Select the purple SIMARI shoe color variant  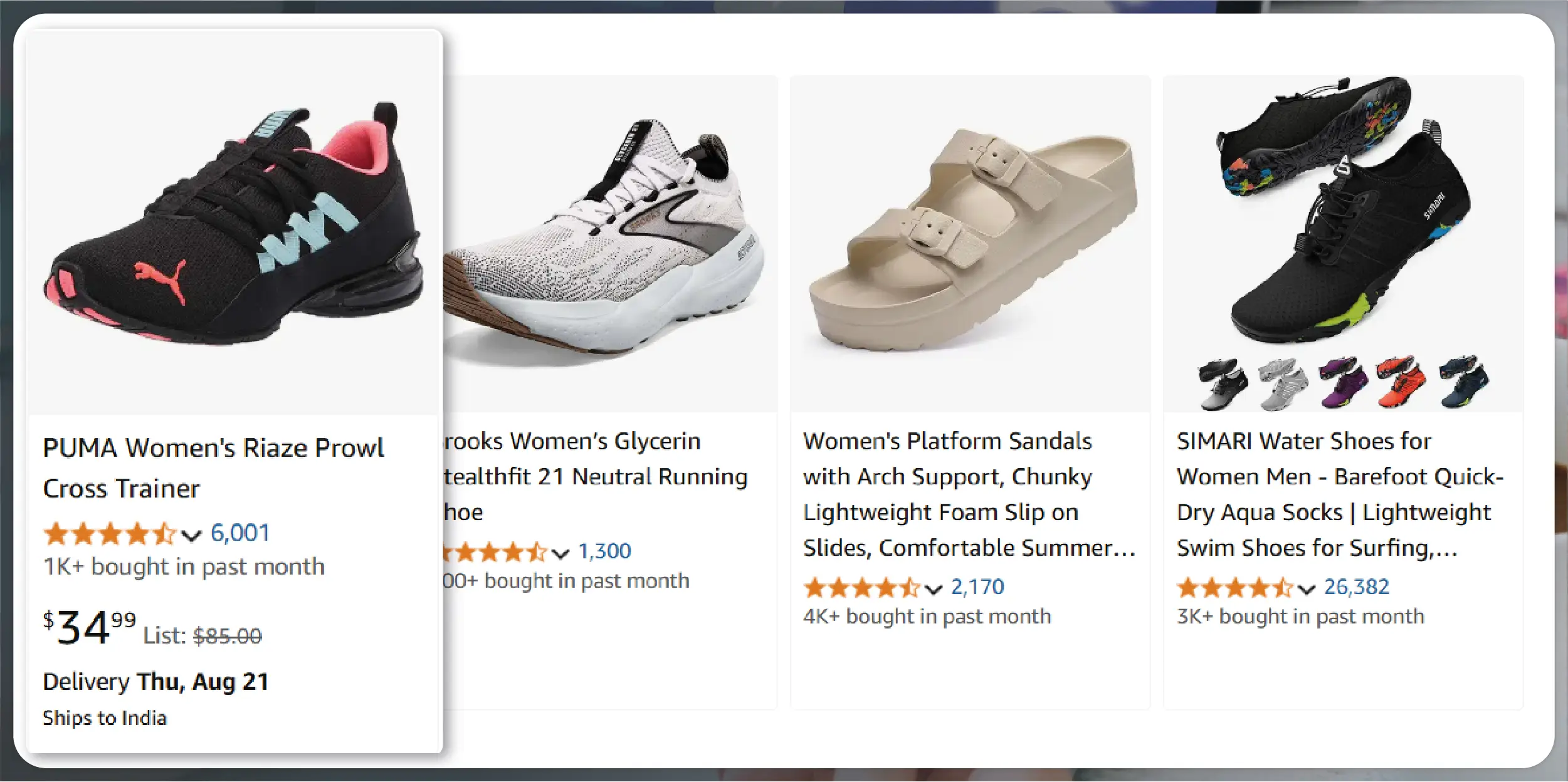click(x=1343, y=382)
